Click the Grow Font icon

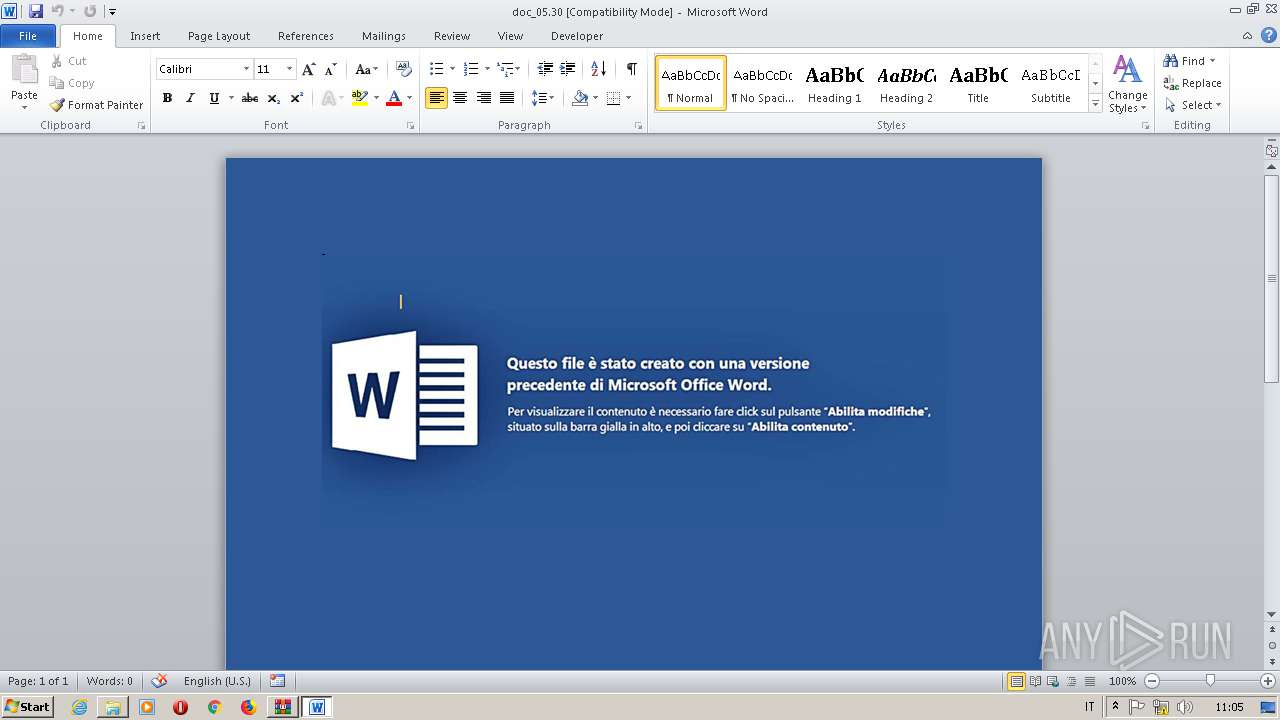click(308, 69)
